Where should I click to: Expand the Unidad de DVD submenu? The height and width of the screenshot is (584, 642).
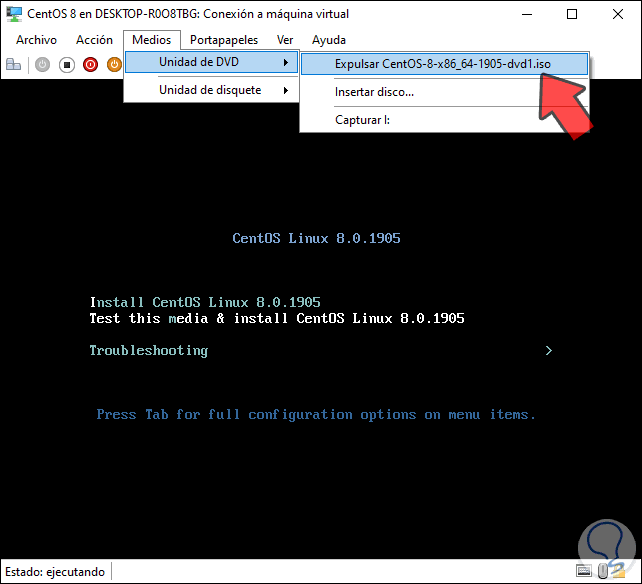coord(211,62)
